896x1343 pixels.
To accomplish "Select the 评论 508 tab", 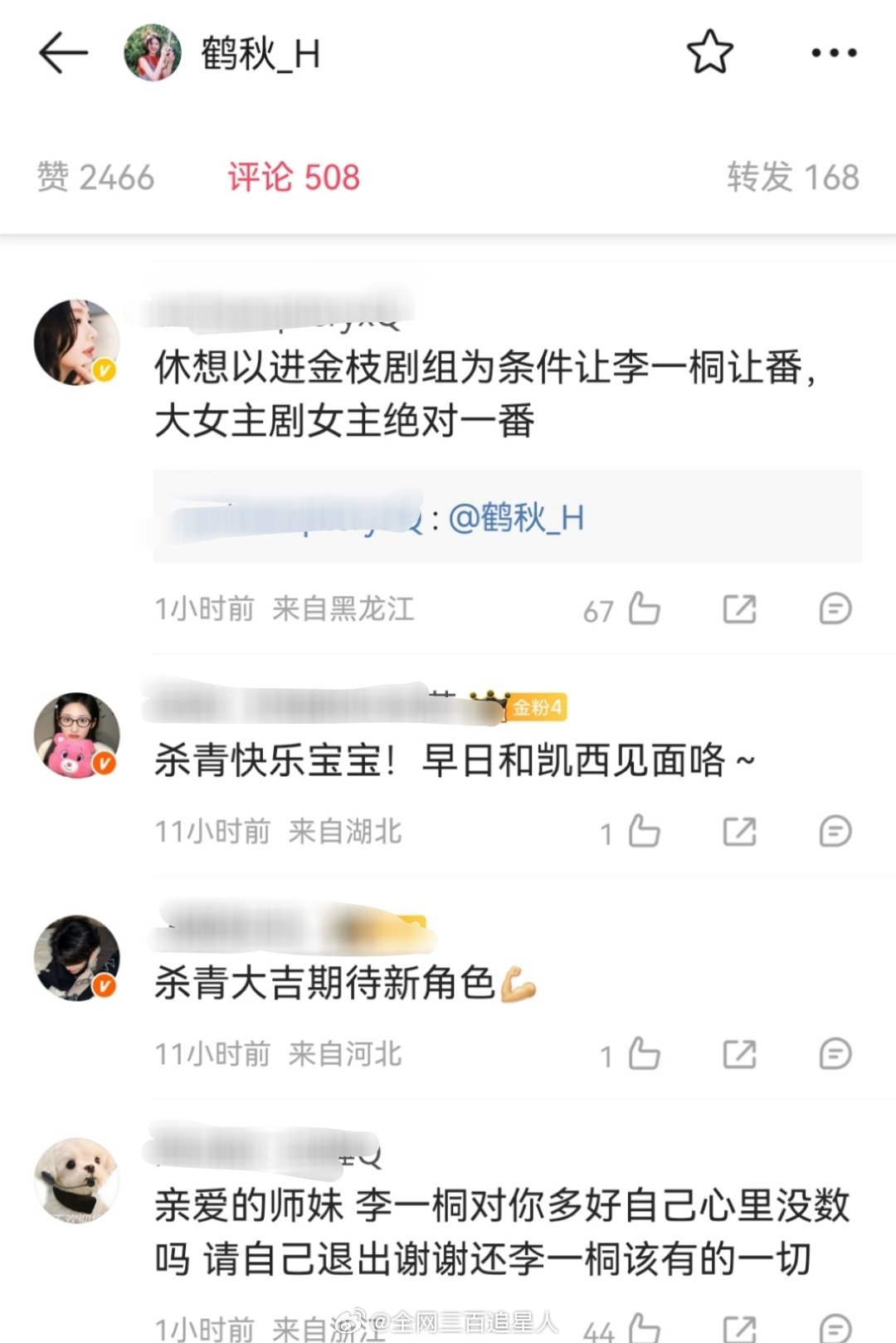I will (x=294, y=178).
